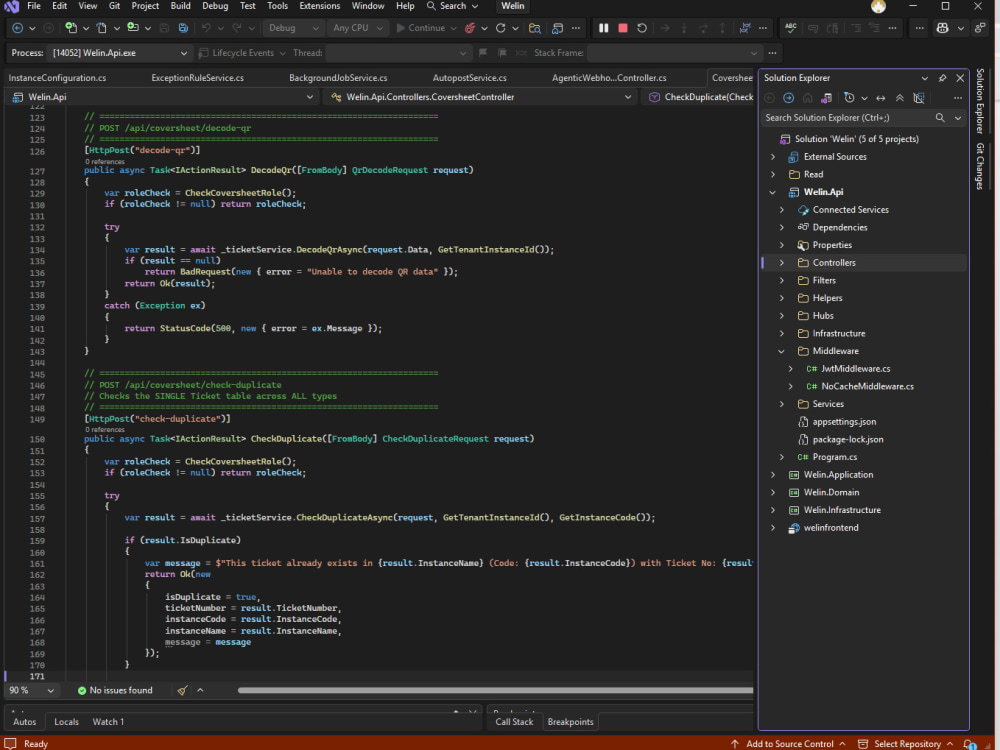
Task: Open the Any CPU platform dropdown
Action: point(357,28)
